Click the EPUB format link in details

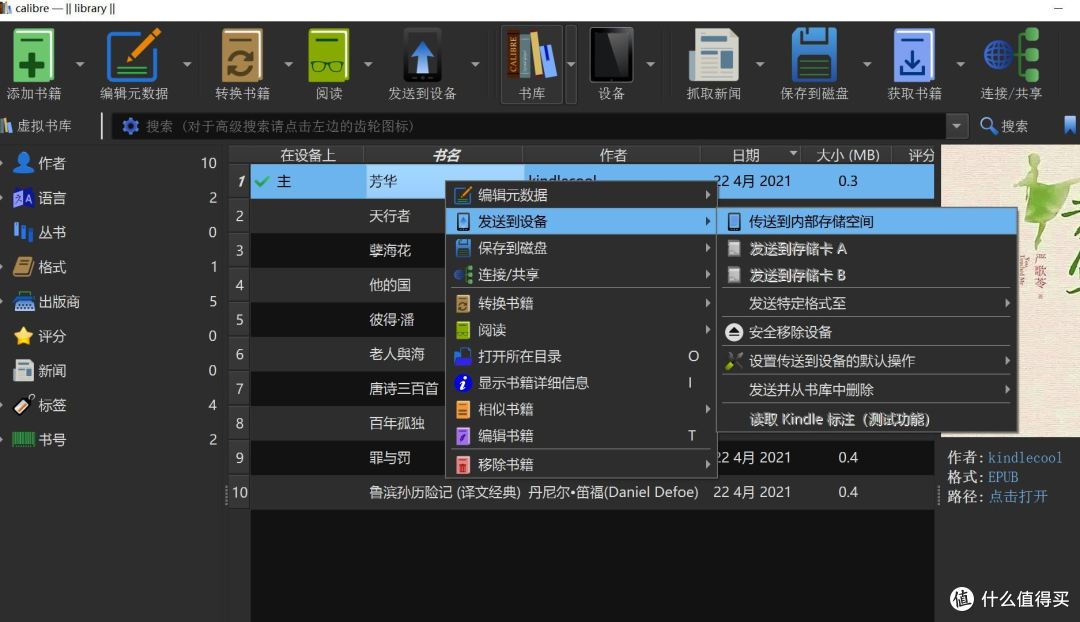point(1003,477)
